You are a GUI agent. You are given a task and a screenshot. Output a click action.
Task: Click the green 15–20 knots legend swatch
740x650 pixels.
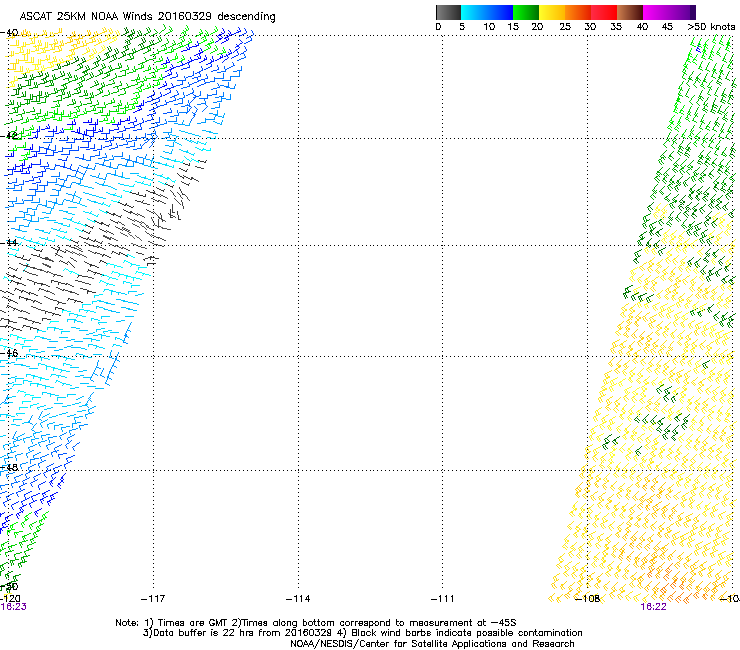pos(526,12)
